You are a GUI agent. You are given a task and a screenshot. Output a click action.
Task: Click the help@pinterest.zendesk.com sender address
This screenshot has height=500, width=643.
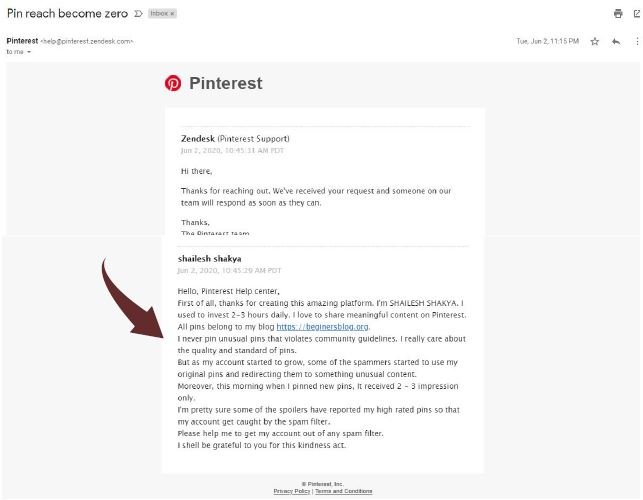(x=87, y=41)
